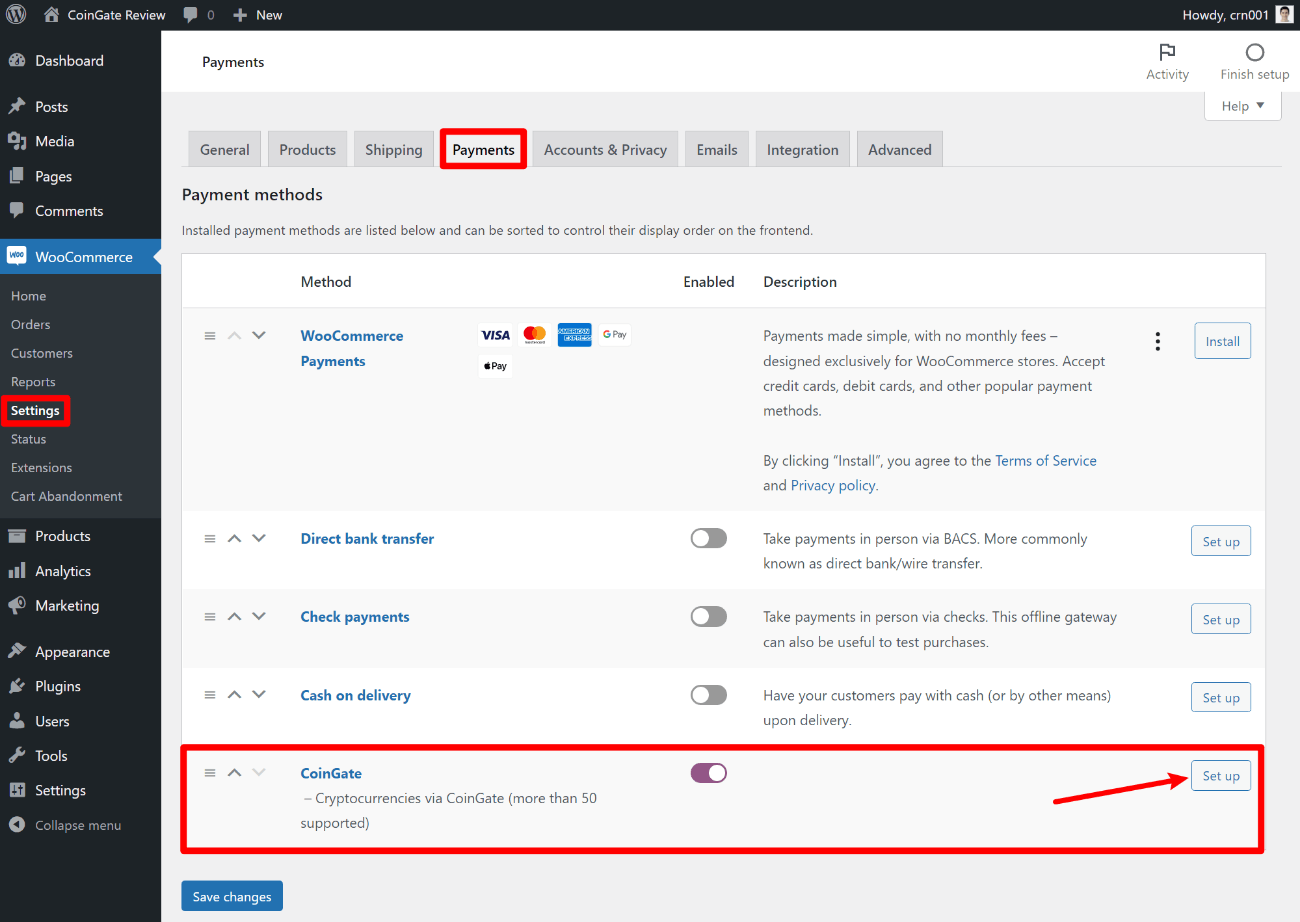Viewport: 1300px width, 922px height.
Task: Disable the CoinGate payment toggle
Action: (708, 772)
